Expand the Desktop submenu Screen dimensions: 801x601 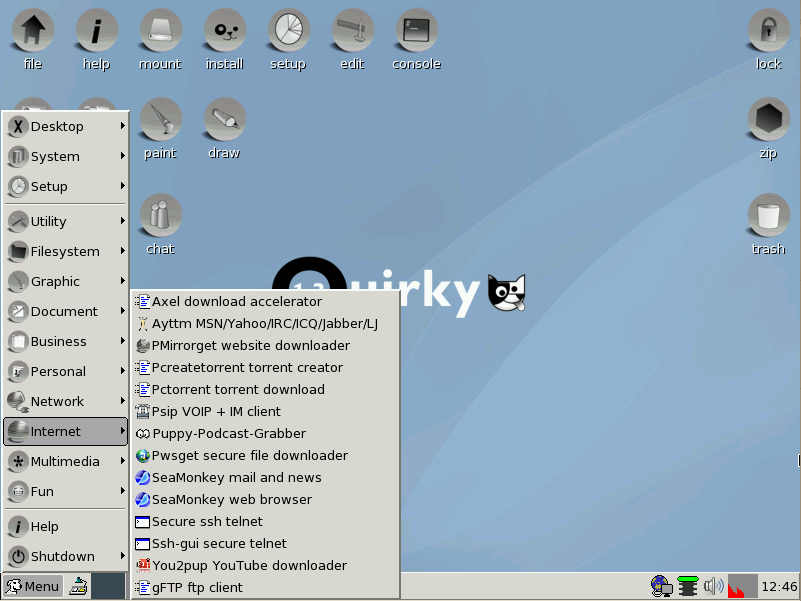(x=66, y=126)
